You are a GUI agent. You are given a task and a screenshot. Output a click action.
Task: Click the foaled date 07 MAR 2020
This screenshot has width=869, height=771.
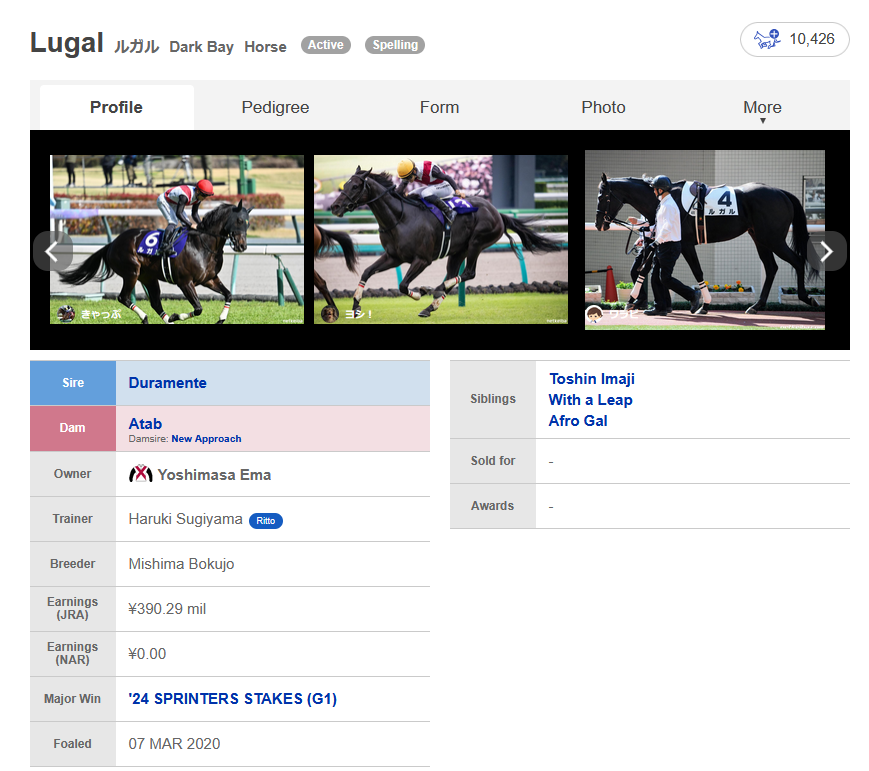click(x=175, y=744)
